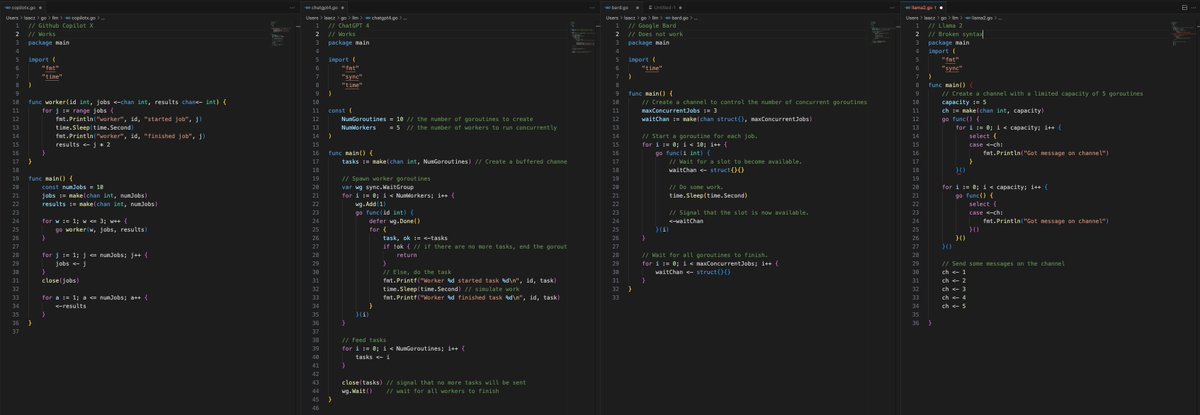The image size is (1200, 415).
Task: Click 'bard.go' breadcrumb file segment
Action: [x=675, y=19]
